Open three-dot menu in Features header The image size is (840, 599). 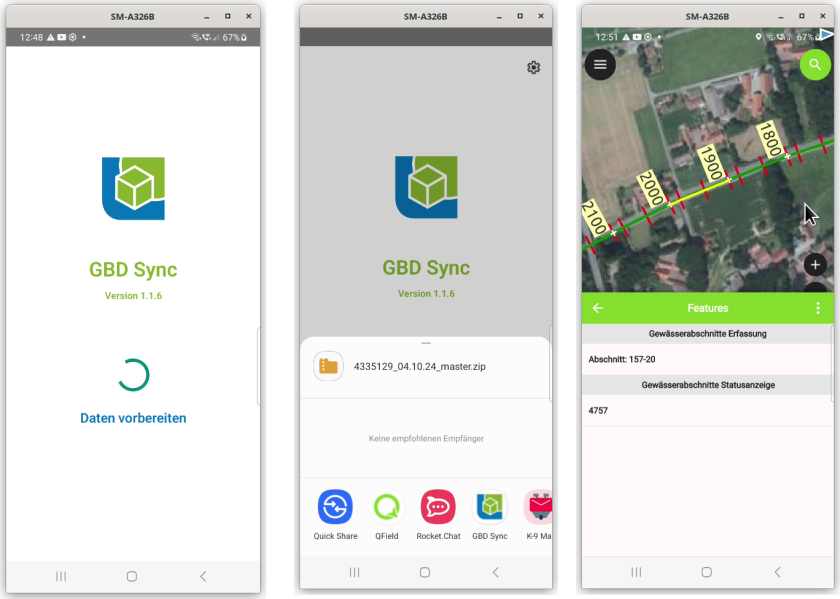818,308
